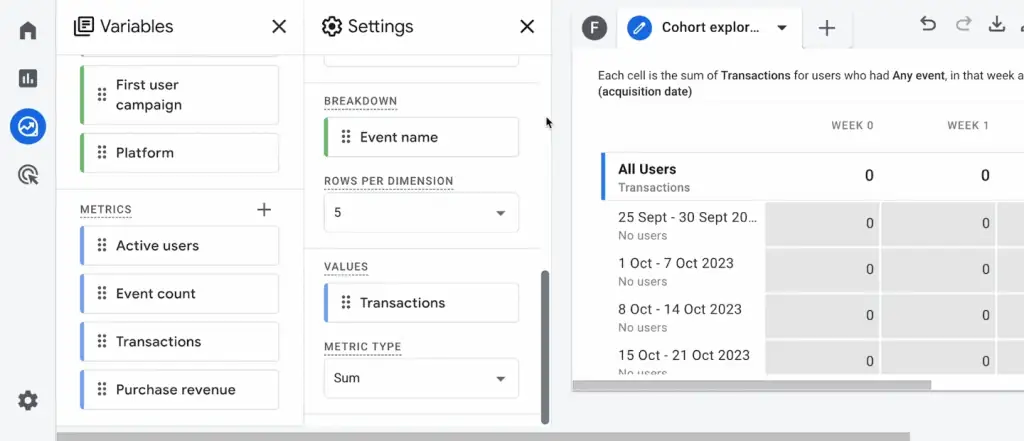The image size is (1024, 441).
Task: Close the Settings panel
Action: coord(527,27)
